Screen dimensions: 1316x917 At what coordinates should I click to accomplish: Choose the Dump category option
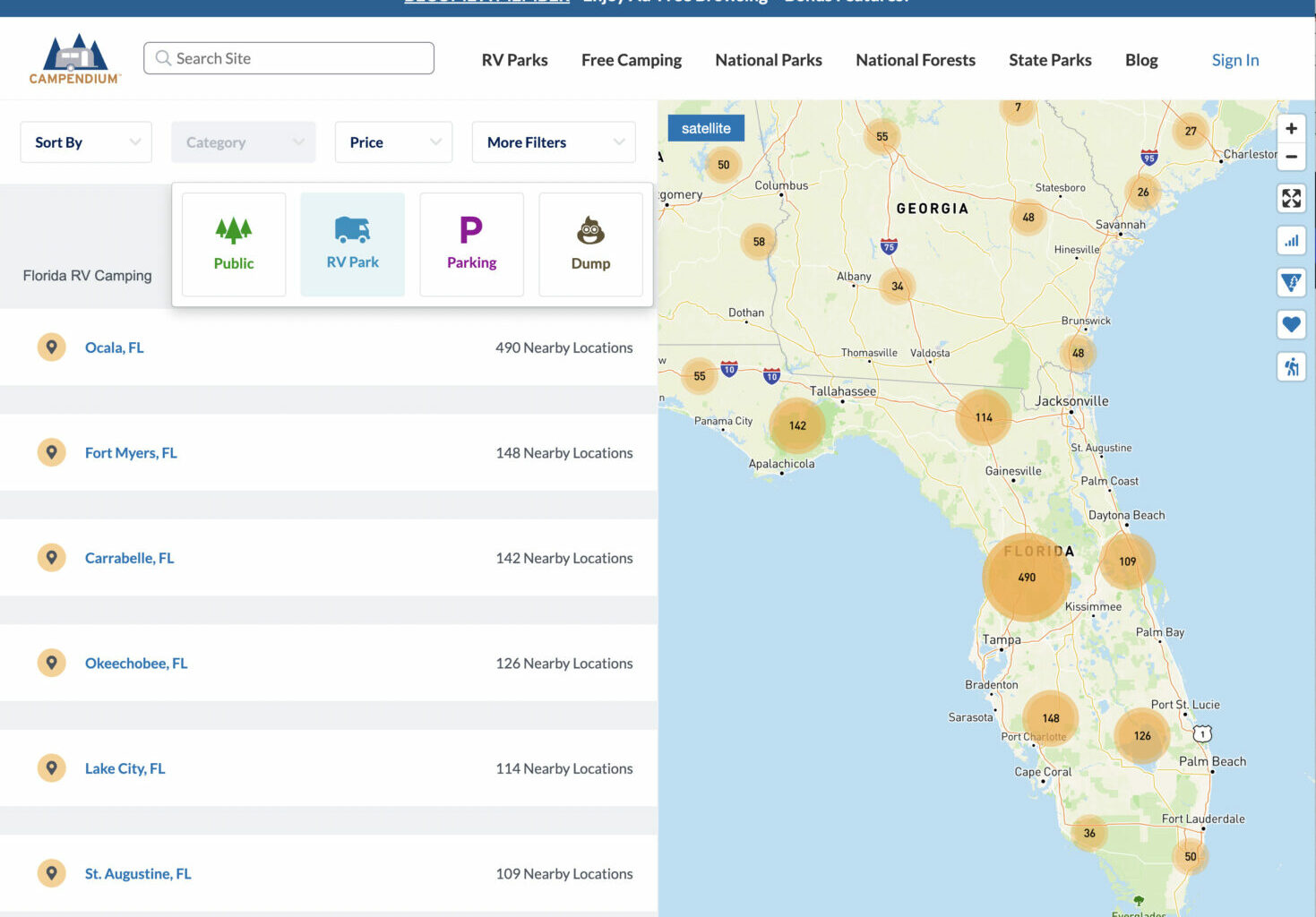click(590, 244)
